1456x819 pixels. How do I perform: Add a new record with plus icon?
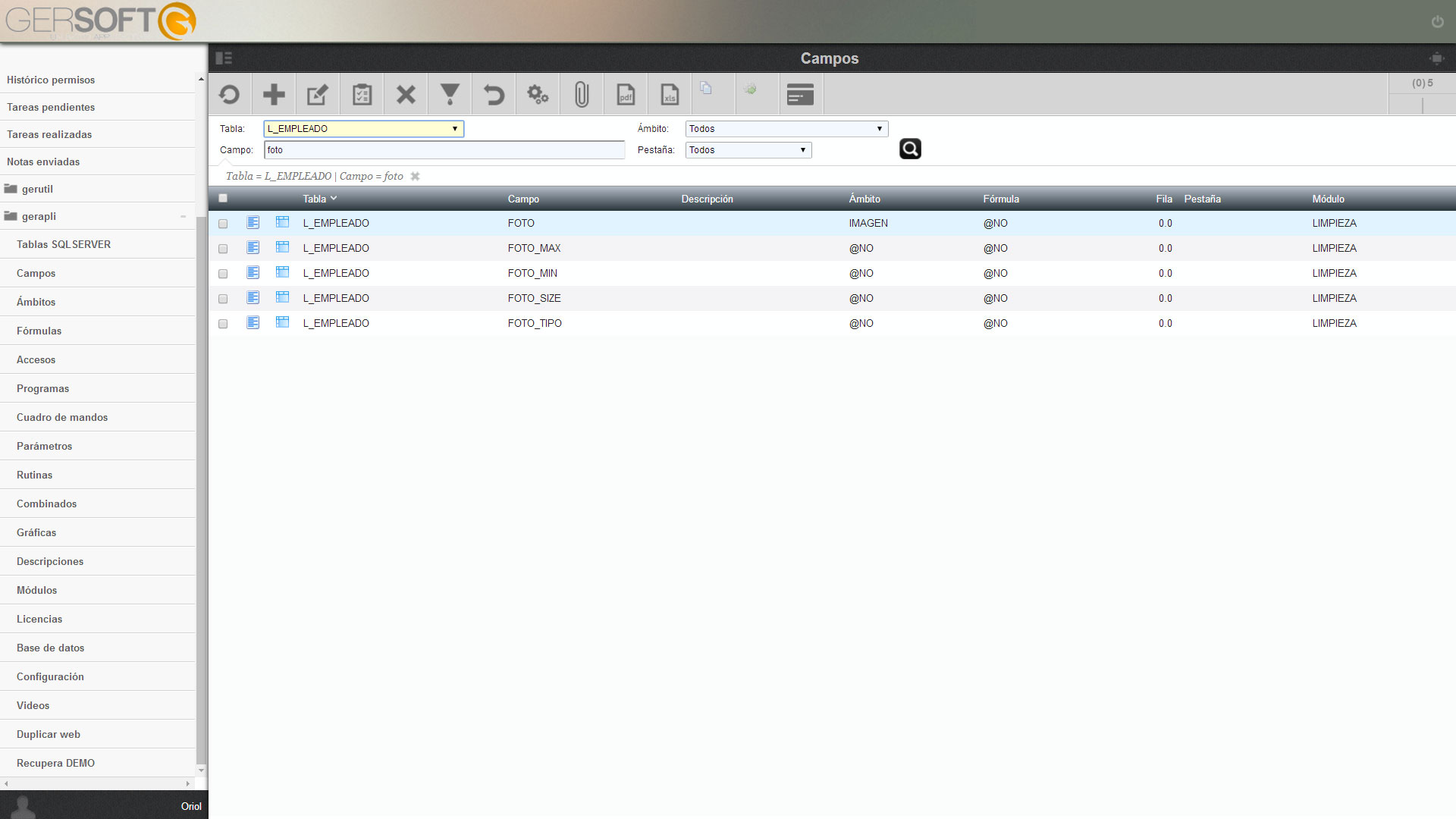pos(274,95)
